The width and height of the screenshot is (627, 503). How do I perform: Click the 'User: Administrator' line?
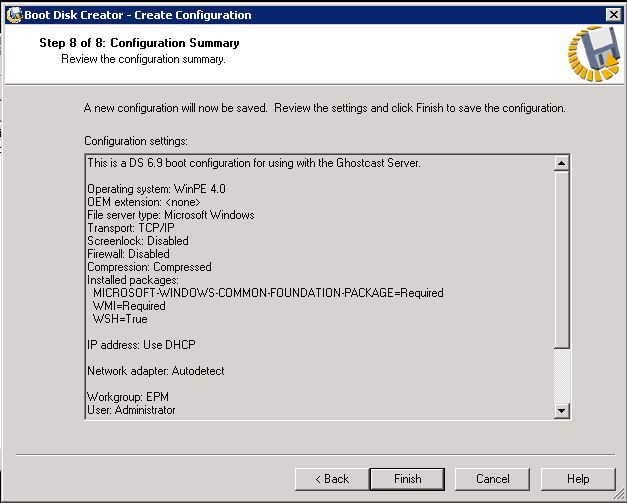click(131, 410)
